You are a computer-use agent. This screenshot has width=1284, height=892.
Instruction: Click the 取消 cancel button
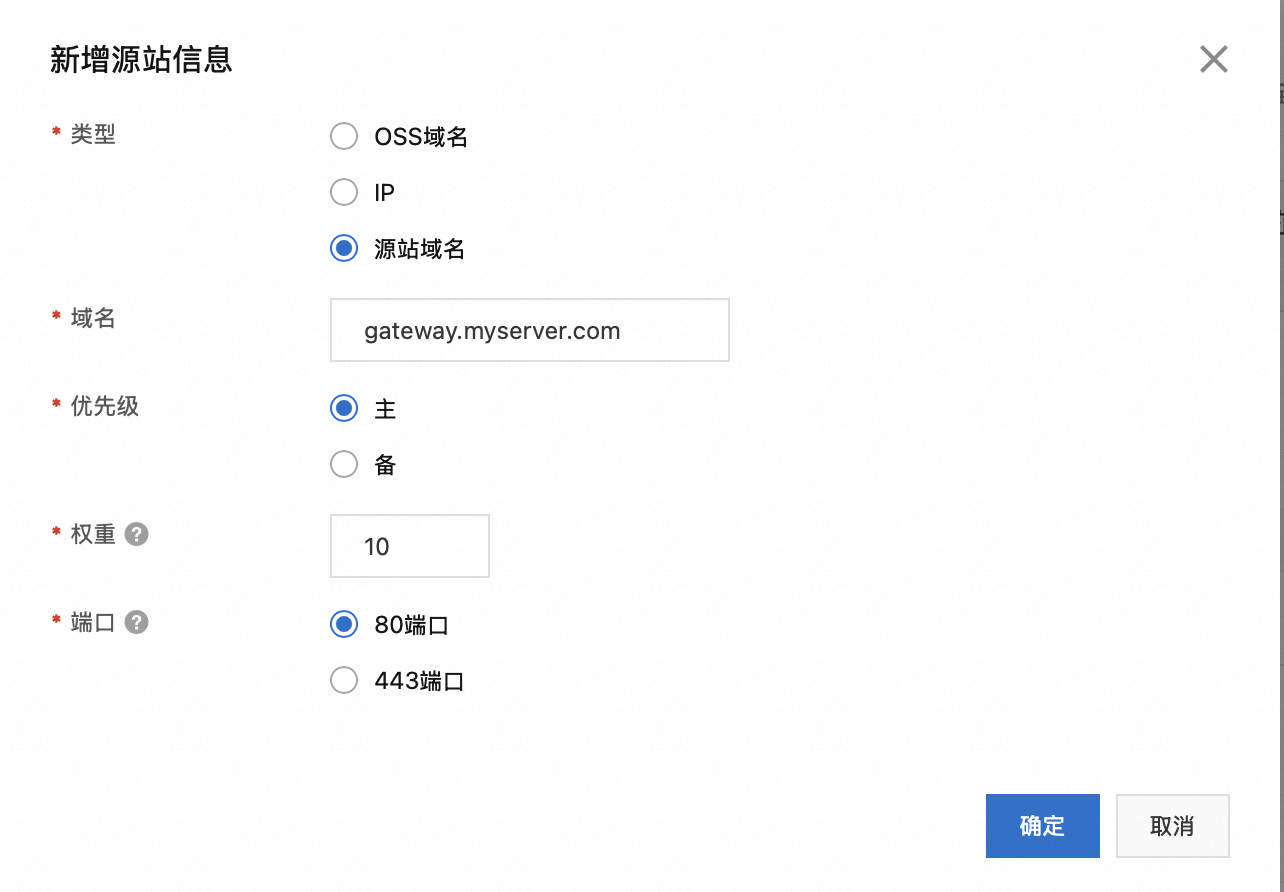pos(1172,825)
